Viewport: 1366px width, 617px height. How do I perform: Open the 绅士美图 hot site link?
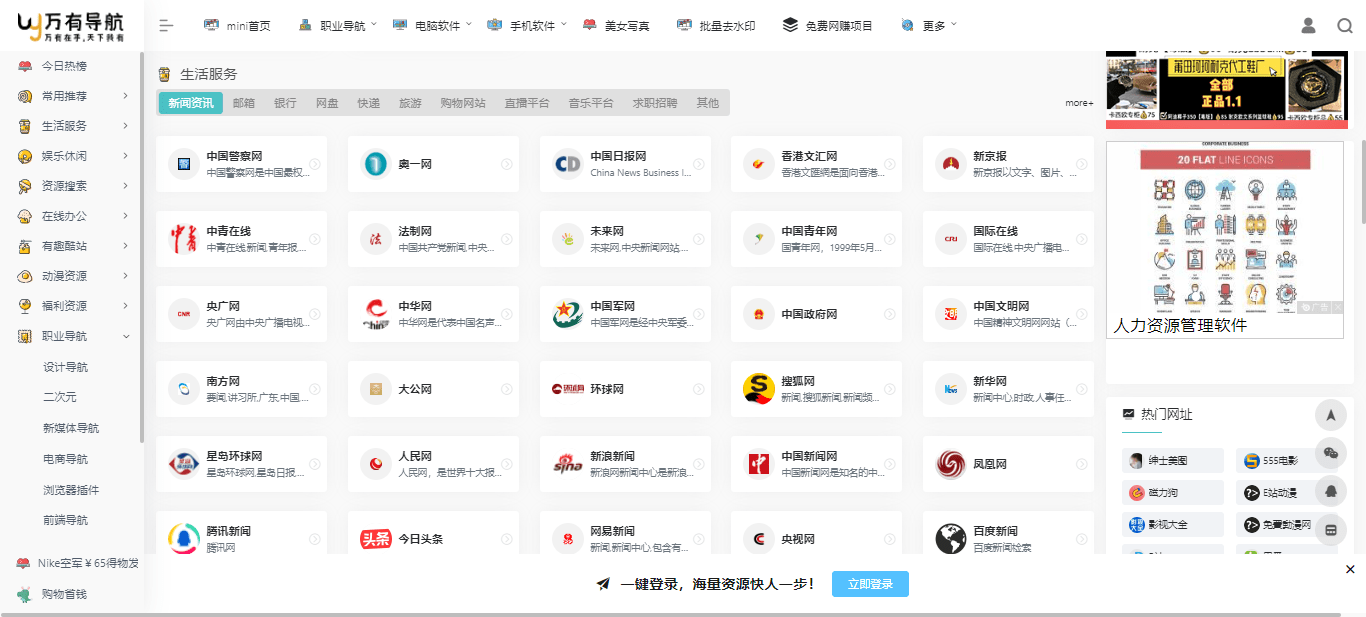click(x=1173, y=461)
